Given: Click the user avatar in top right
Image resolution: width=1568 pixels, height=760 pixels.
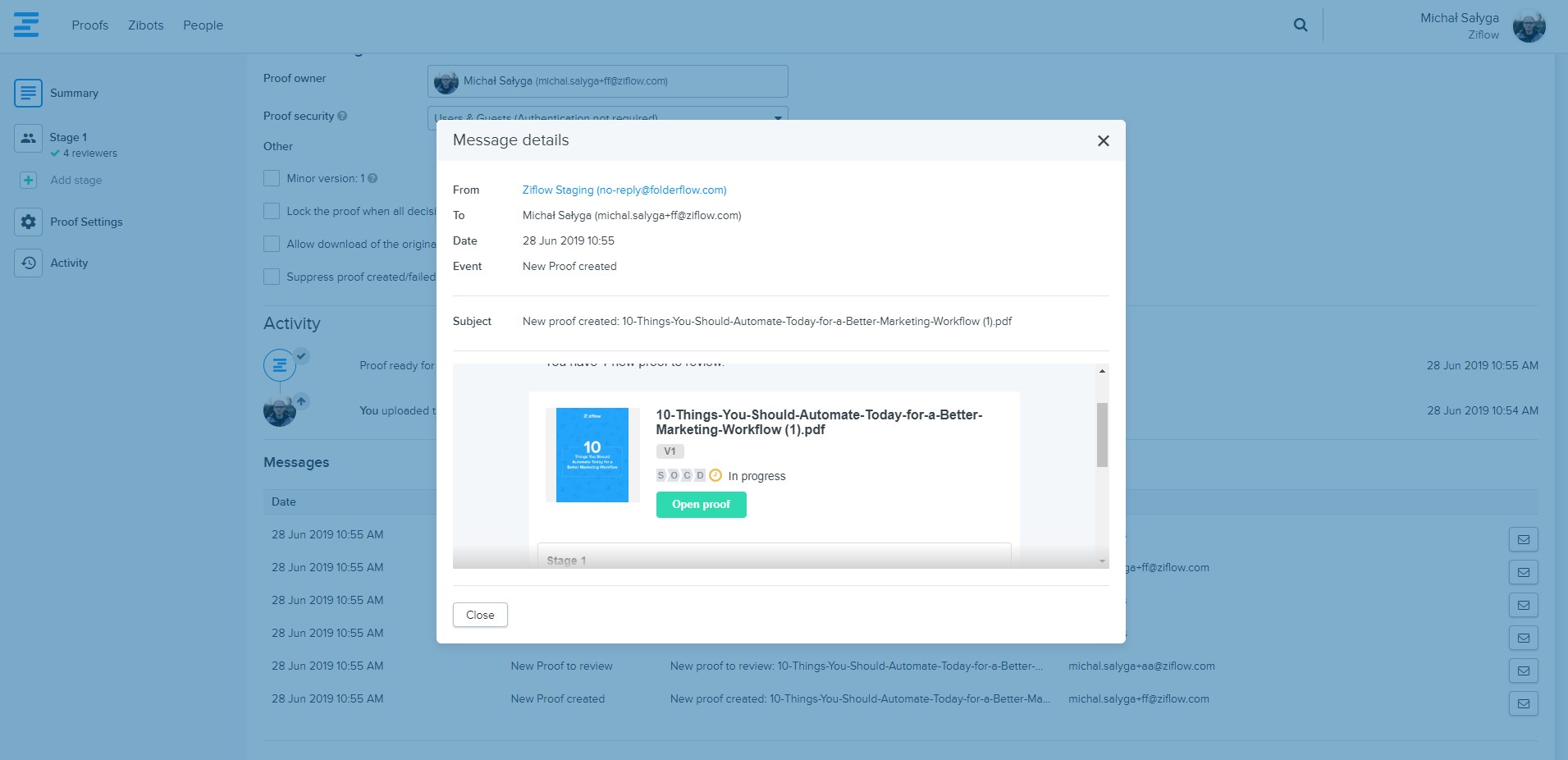Looking at the screenshot, I should click(1529, 26).
